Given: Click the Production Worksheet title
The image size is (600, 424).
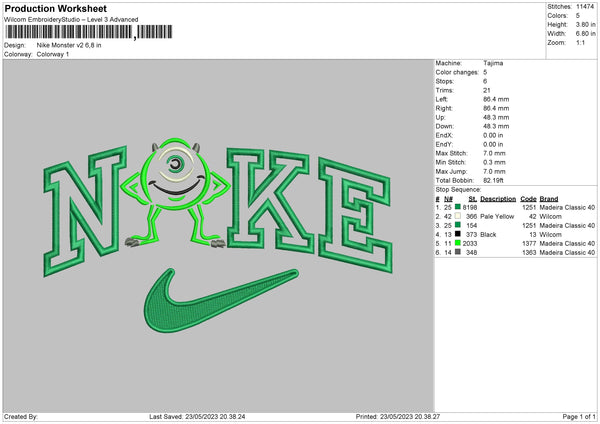Looking at the screenshot, I should tap(55, 8).
